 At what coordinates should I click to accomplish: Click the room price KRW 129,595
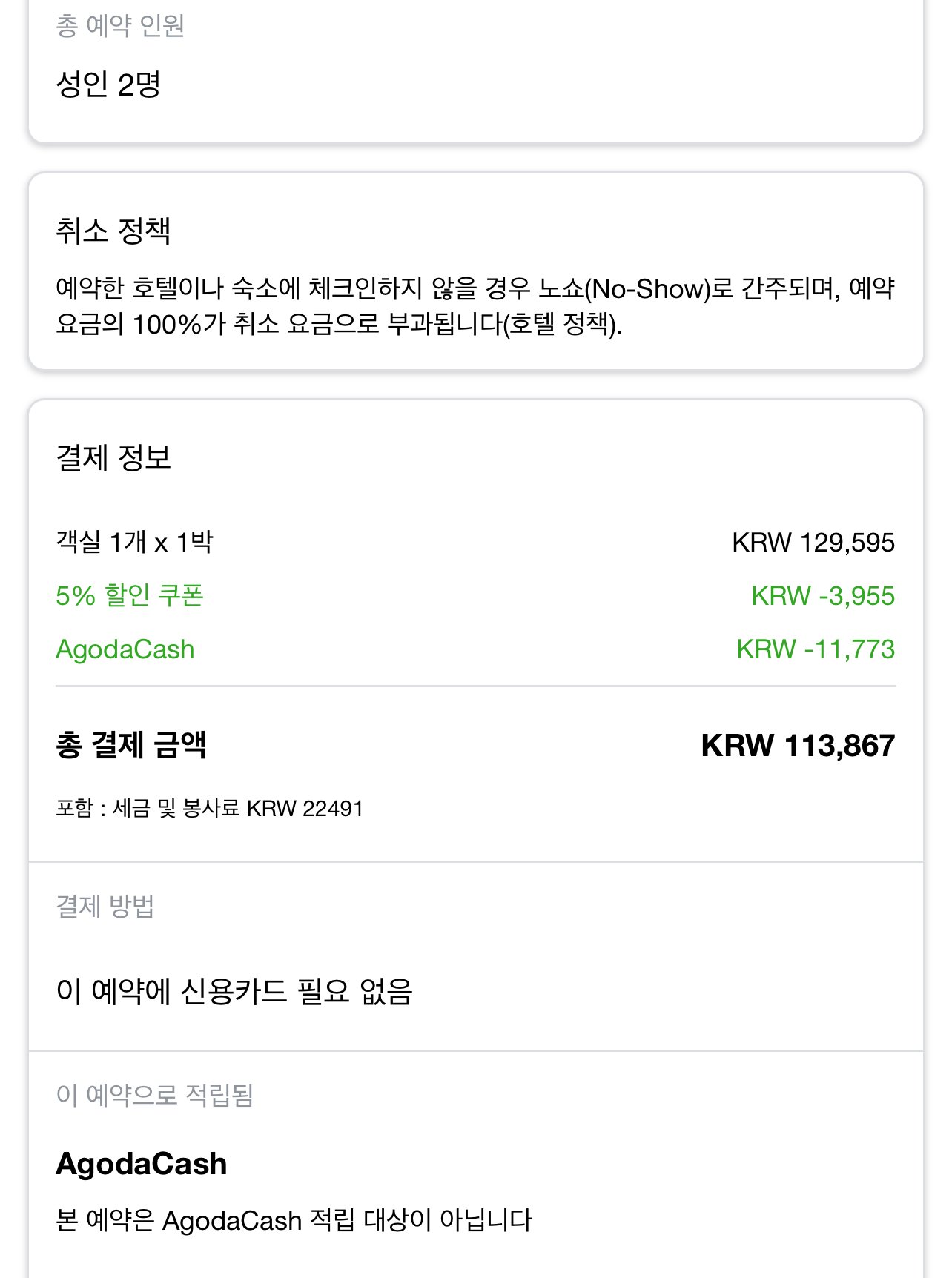(x=813, y=542)
